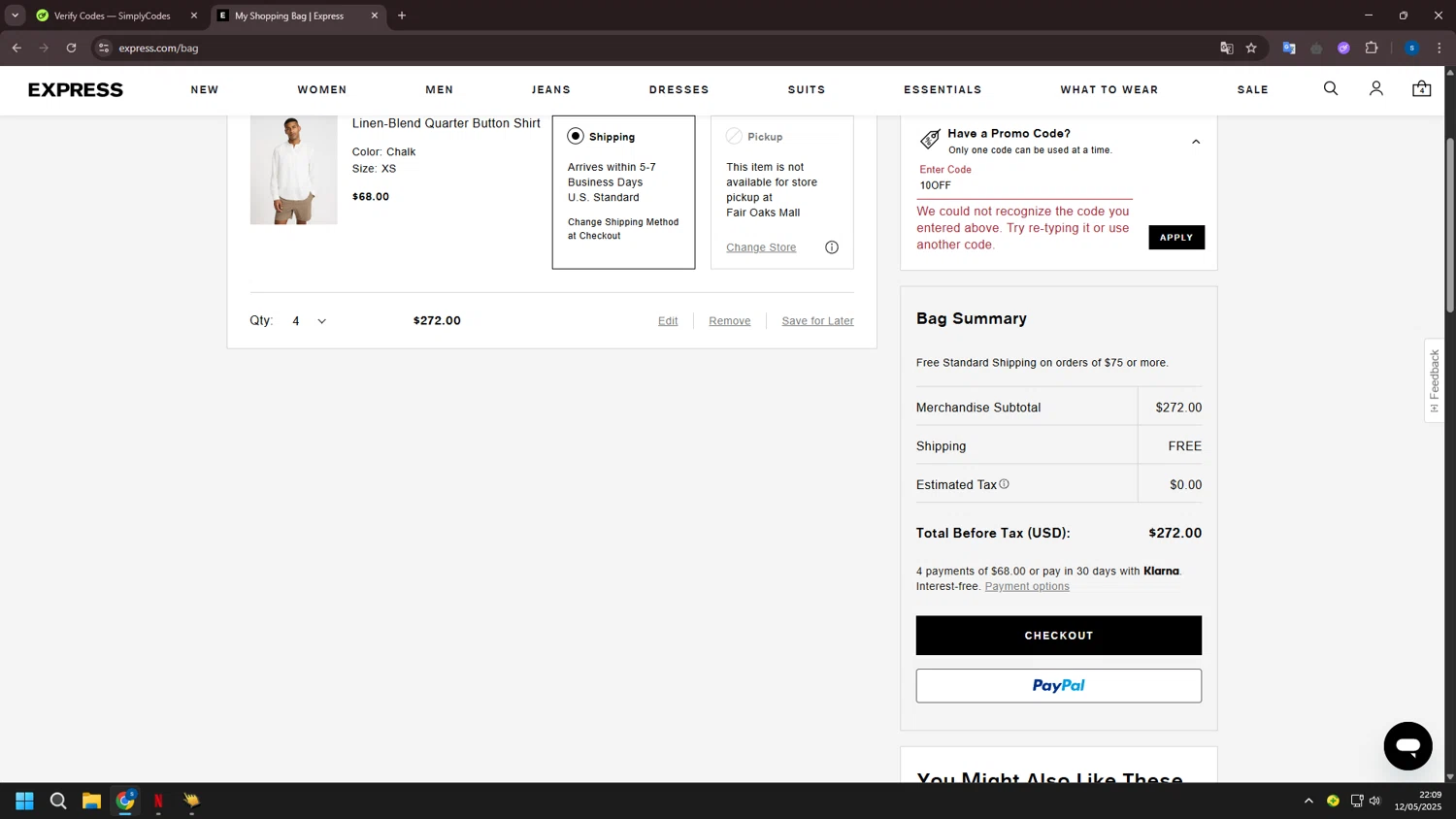
Task: Click the translate page icon in address bar
Action: click(x=1226, y=48)
